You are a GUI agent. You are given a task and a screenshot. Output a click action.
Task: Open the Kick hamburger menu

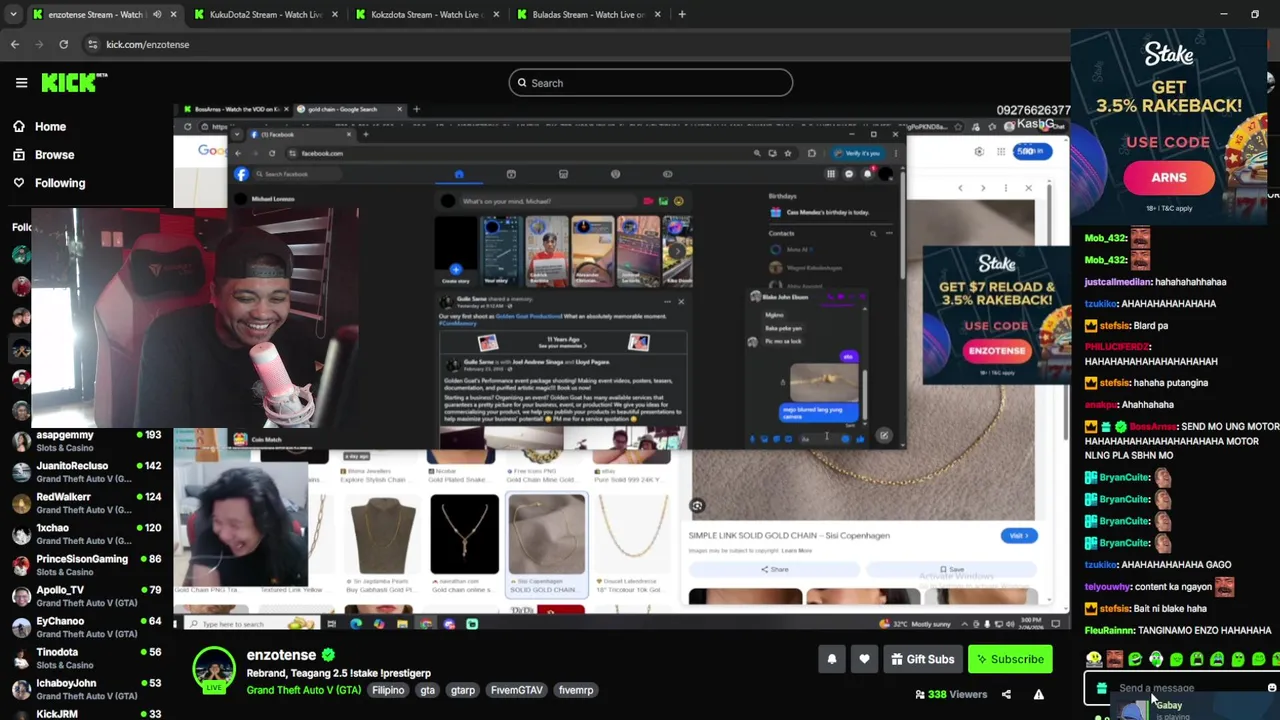pyautogui.click(x=21, y=83)
